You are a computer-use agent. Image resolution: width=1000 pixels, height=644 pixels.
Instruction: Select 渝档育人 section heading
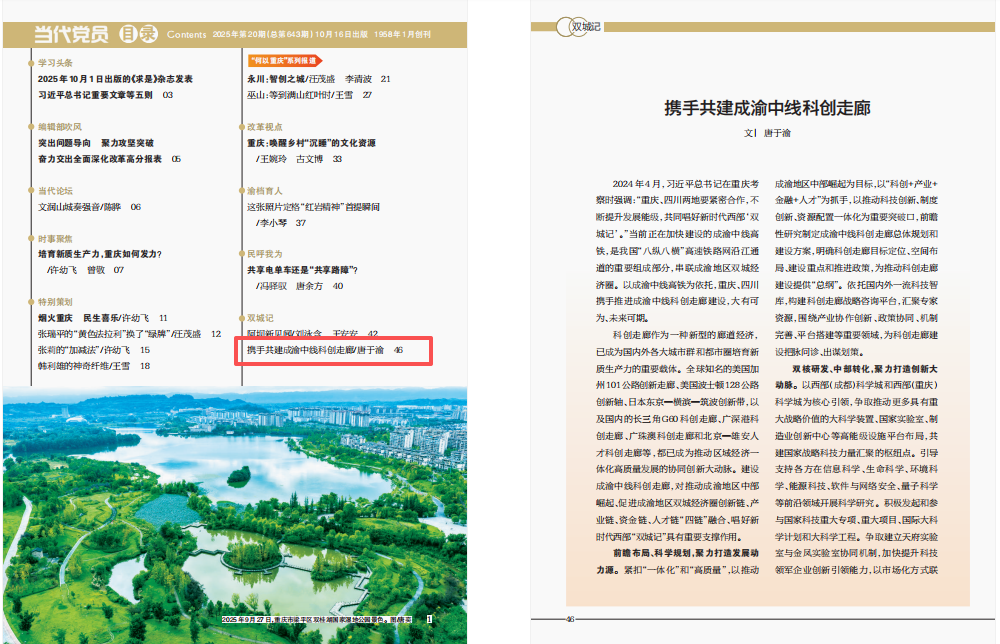265,190
